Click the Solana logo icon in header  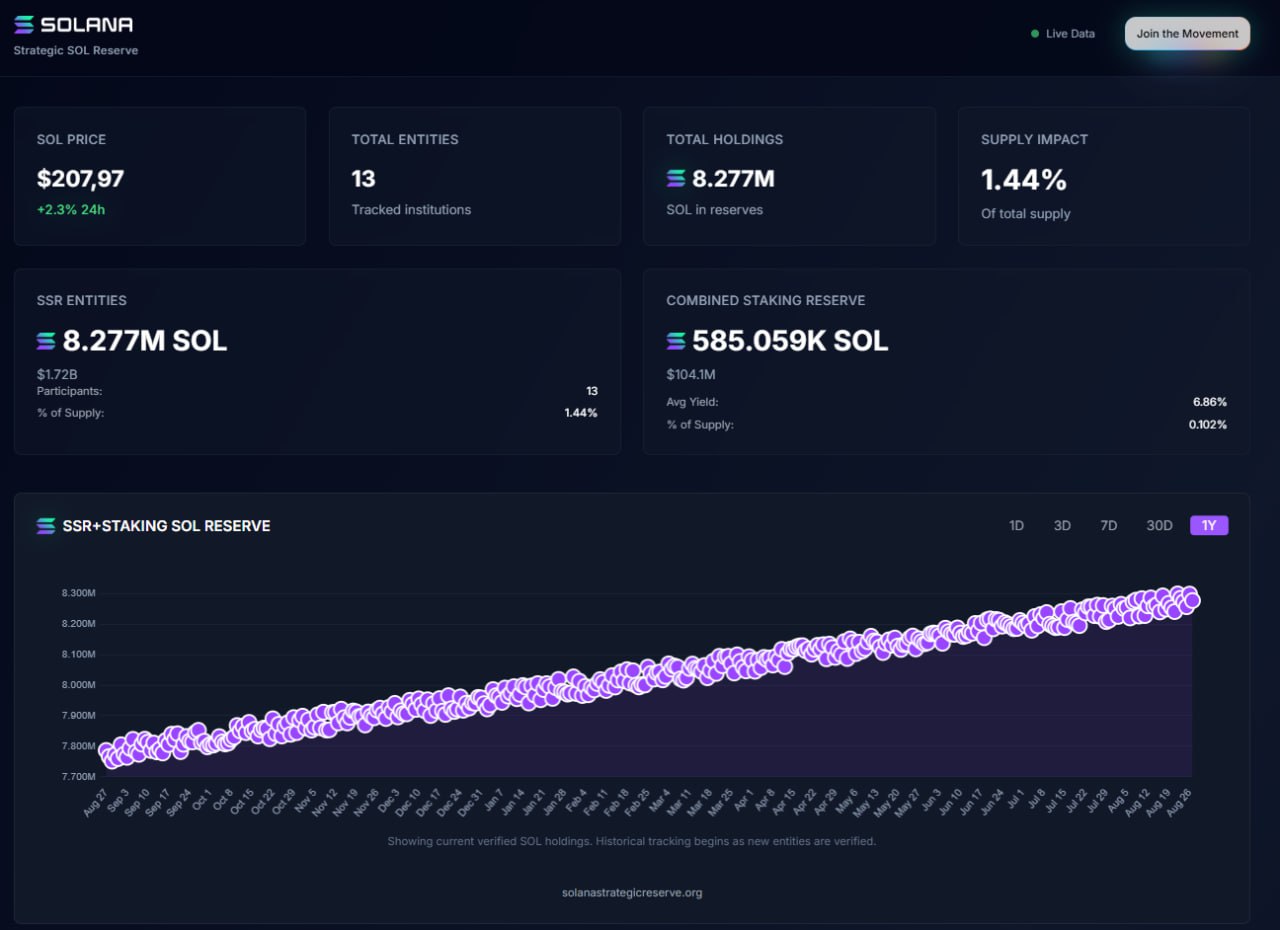tap(24, 25)
